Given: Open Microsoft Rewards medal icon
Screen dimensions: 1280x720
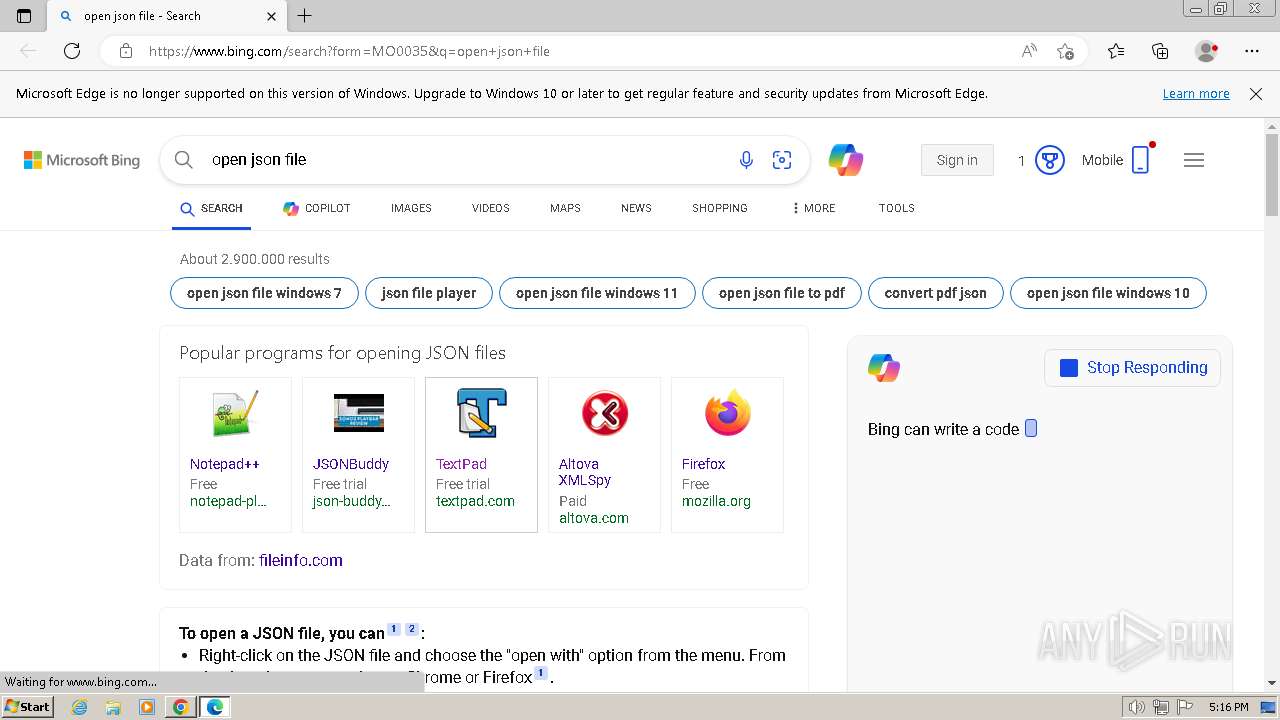Looking at the screenshot, I should [x=1049, y=160].
